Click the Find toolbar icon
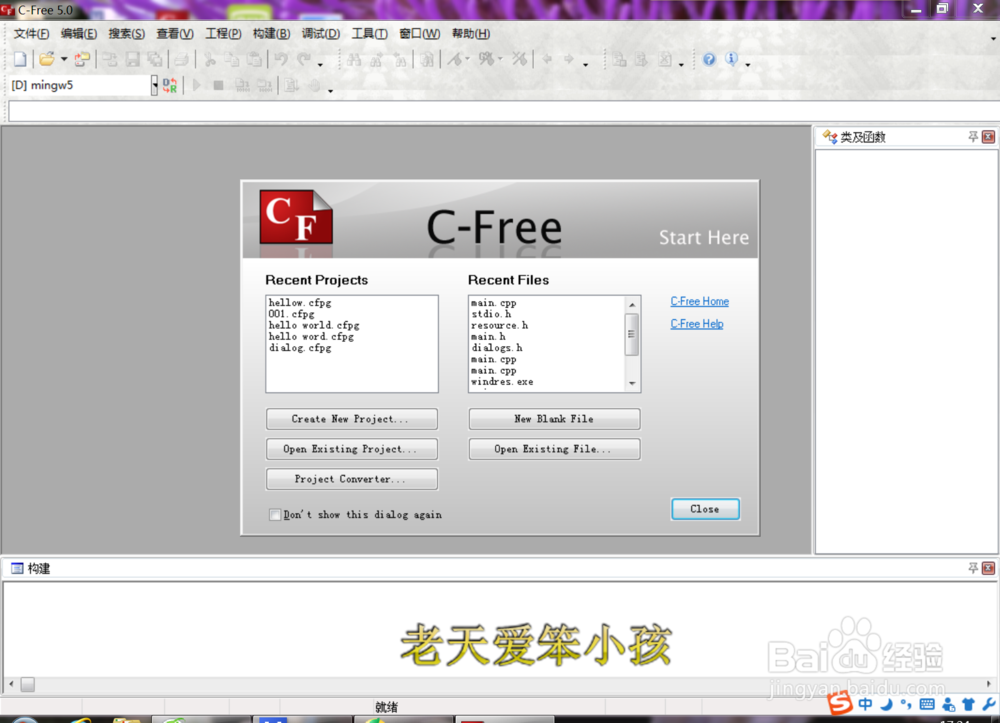The height and width of the screenshot is (723, 1000). [x=356, y=59]
